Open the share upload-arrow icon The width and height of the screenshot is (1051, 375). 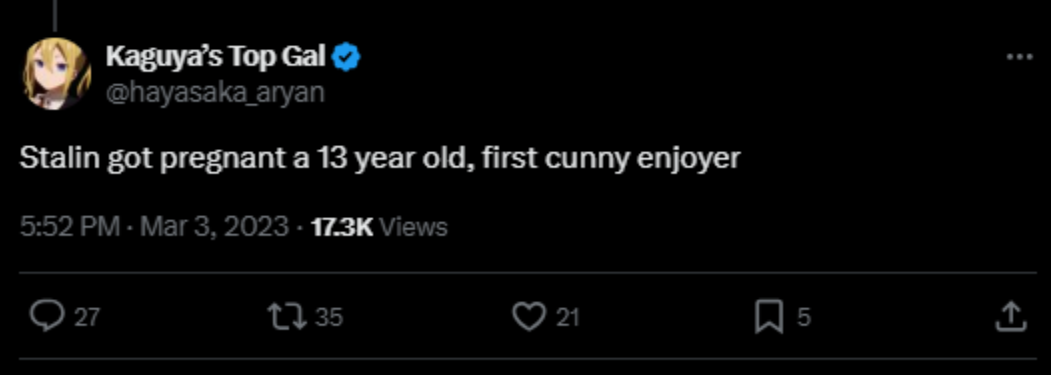(x=1010, y=316)
